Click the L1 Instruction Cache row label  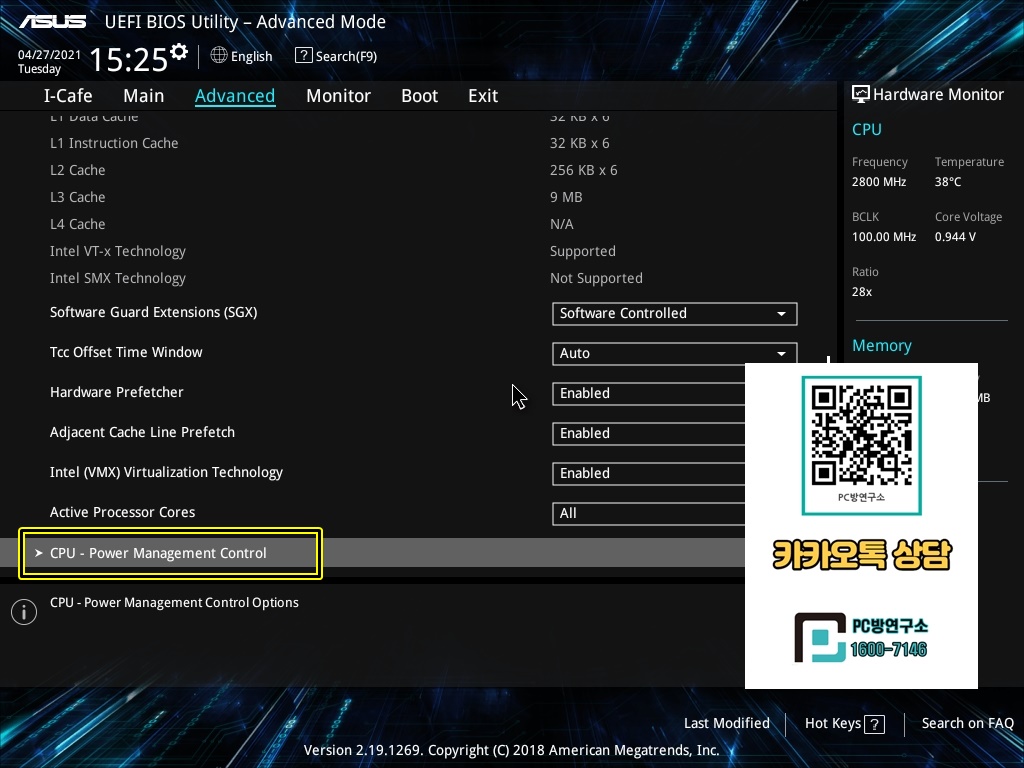click(x=114, y=143)
